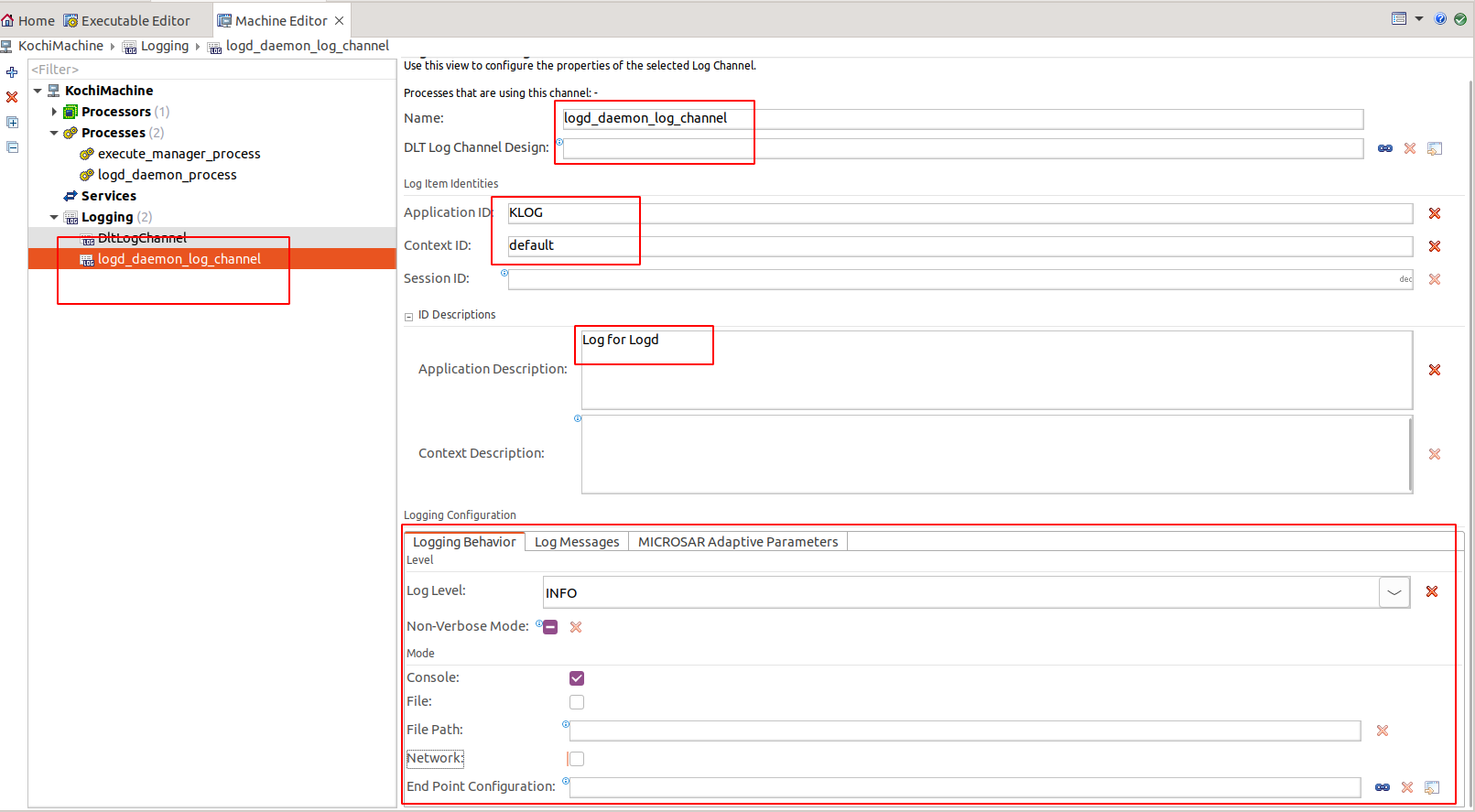The image size is (1475, 812).
Task: Clear the Session ID value
Action: [1435, 279]
